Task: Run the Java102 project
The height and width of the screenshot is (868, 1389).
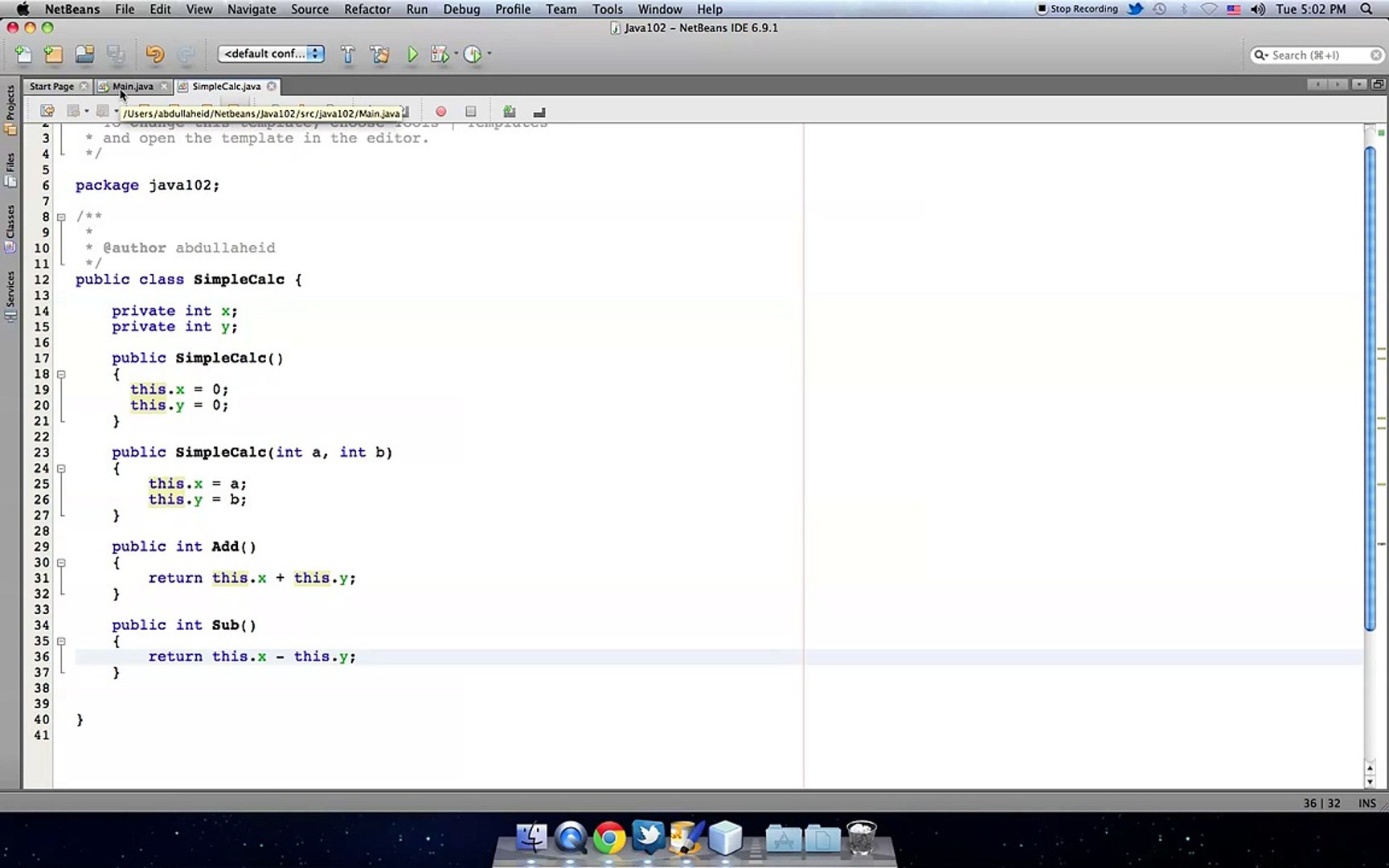Action: coord(412,54)
